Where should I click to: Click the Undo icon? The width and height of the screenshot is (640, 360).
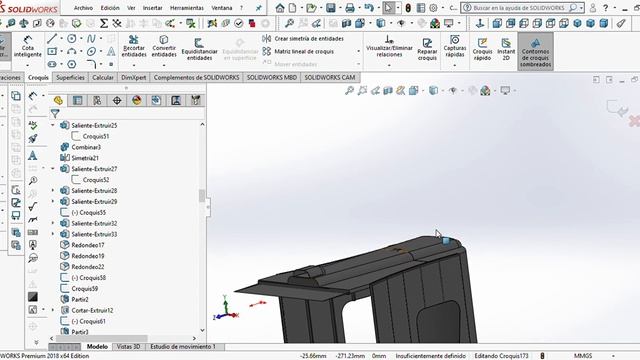[x=369, y=8]
